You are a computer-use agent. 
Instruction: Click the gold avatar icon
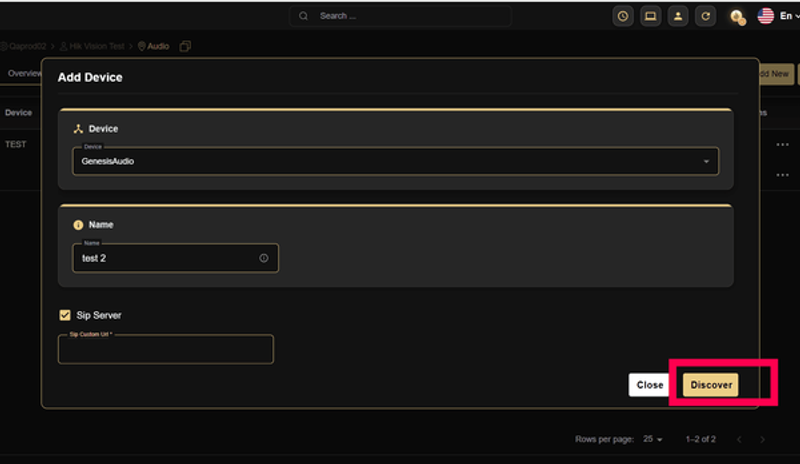(737, 17)
